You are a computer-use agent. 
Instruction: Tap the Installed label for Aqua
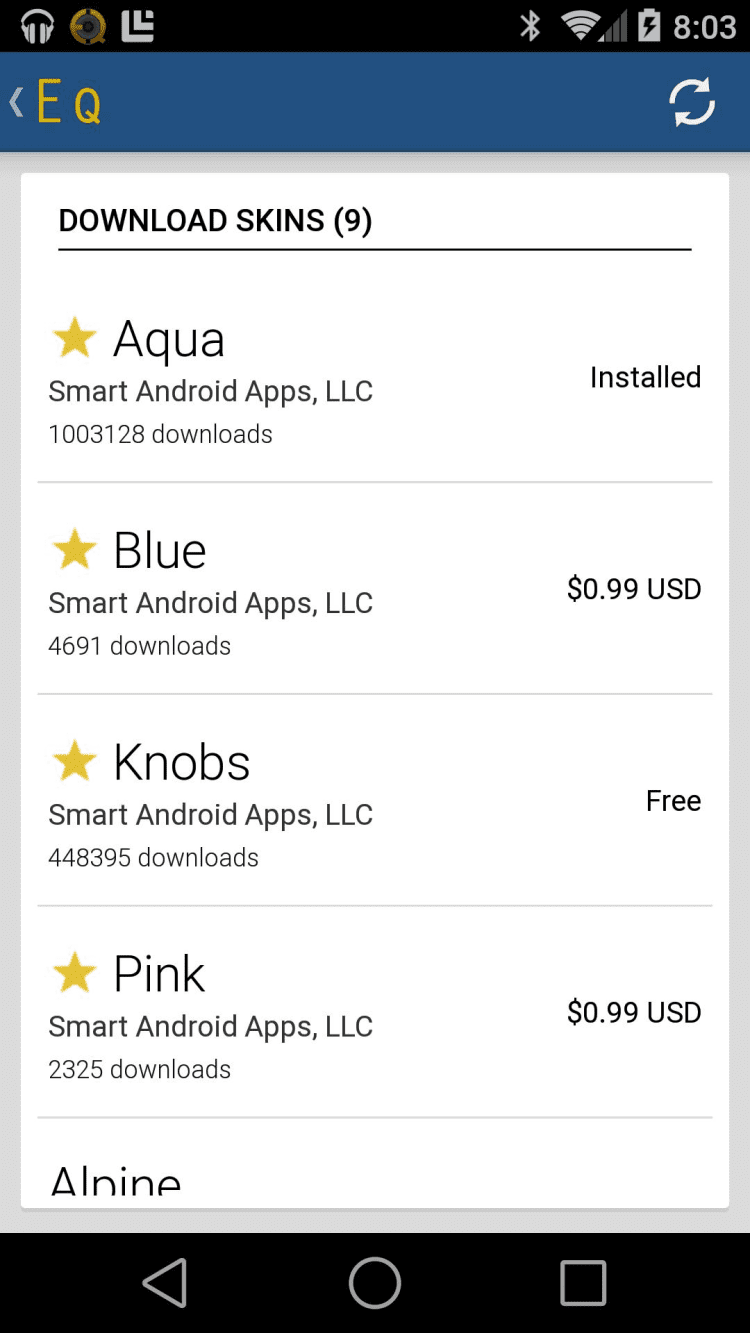point(645,377)
